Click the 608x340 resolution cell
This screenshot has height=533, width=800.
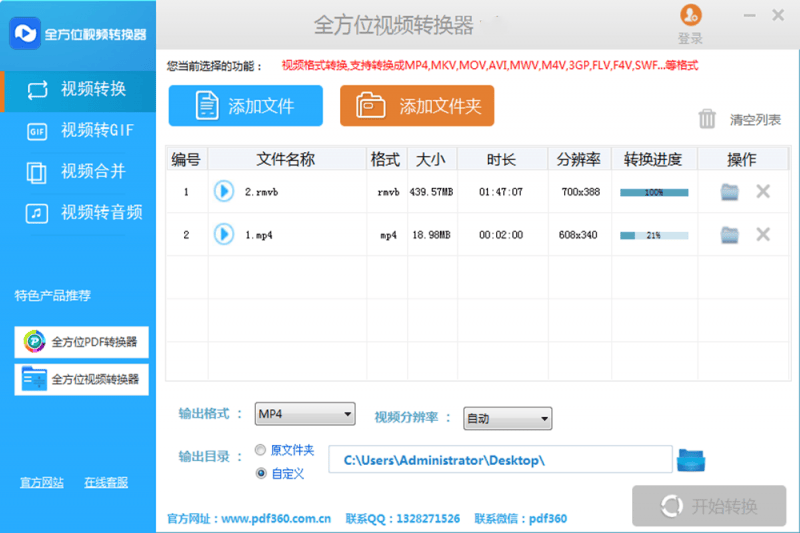pyautogui.click(x=578, y=235)
